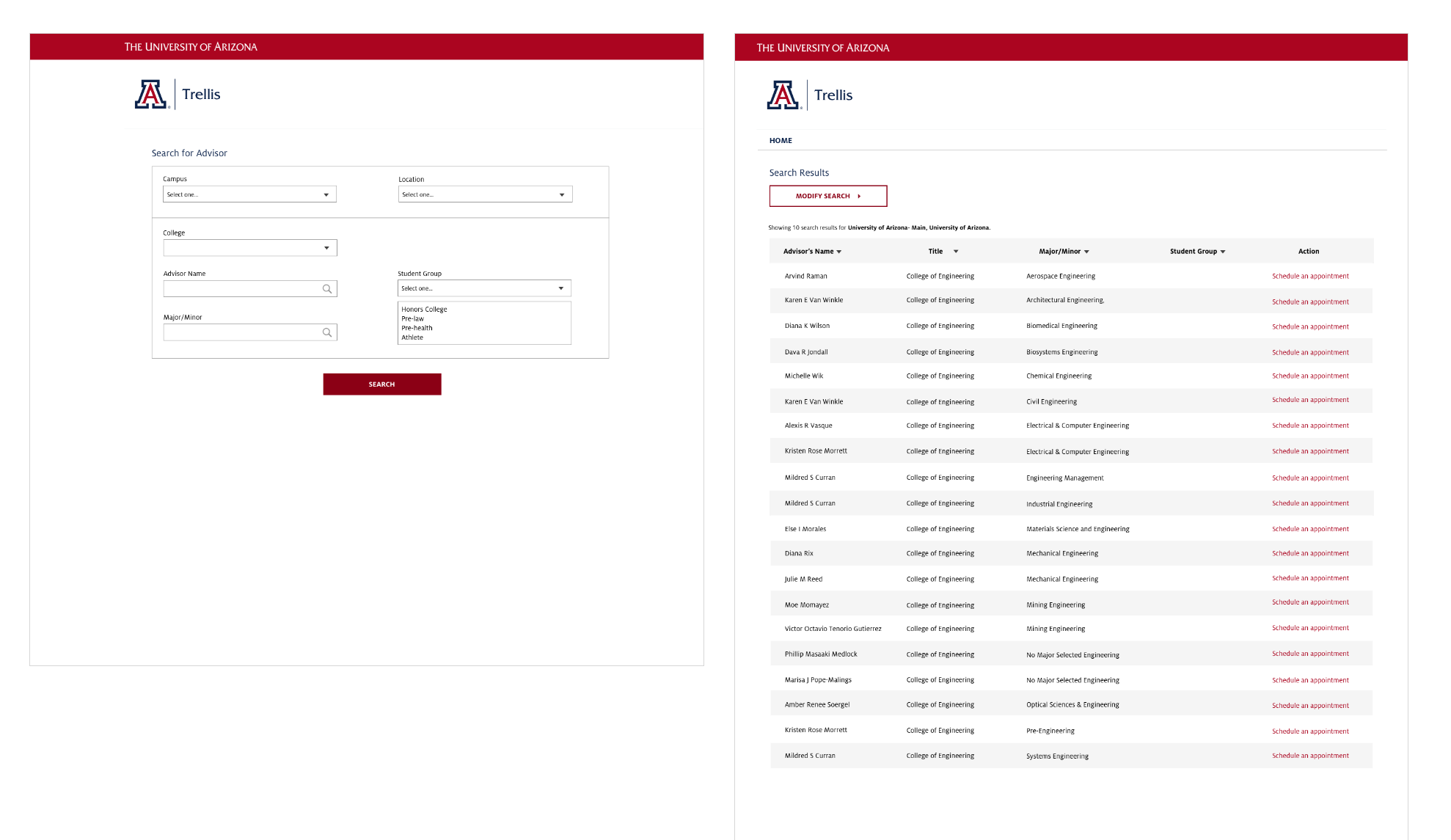1451x840 pixels.
Task: Go to the HOME menu item
Action: pos(780,140)
